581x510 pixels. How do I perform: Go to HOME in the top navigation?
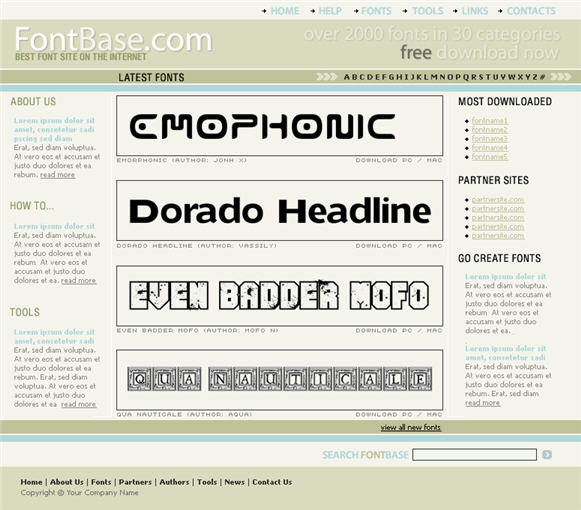click(x=285, y=11)
